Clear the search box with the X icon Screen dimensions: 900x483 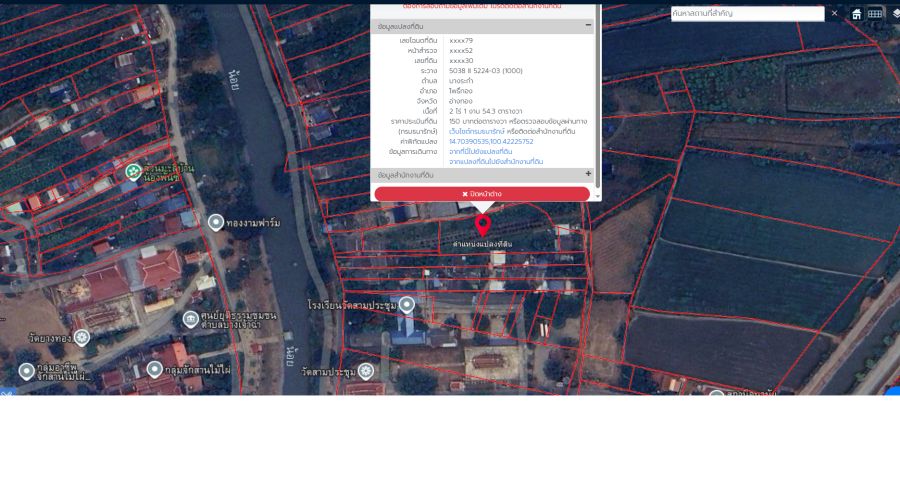pyautogui.click(x=835, y=13)
